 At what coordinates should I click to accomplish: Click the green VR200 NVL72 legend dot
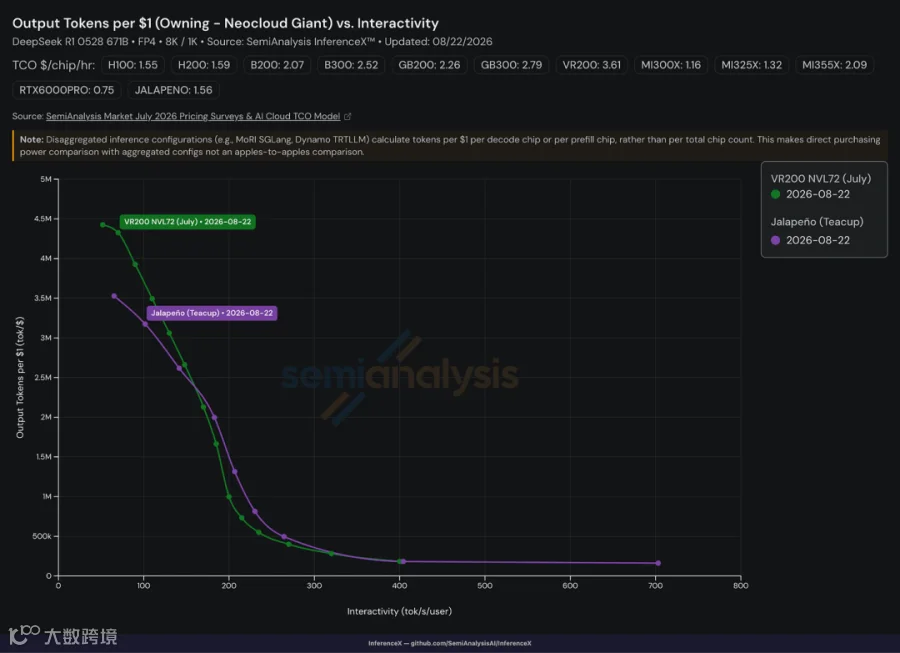775,194
